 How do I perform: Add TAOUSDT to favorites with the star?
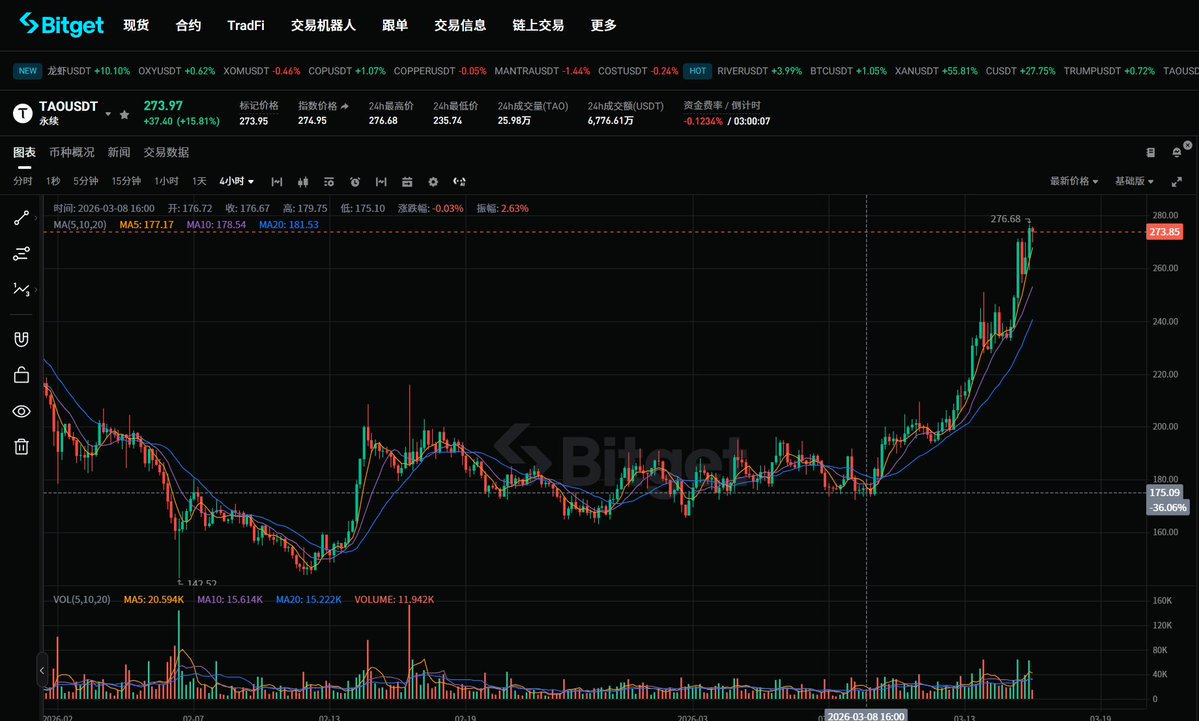tap(125, 115)
